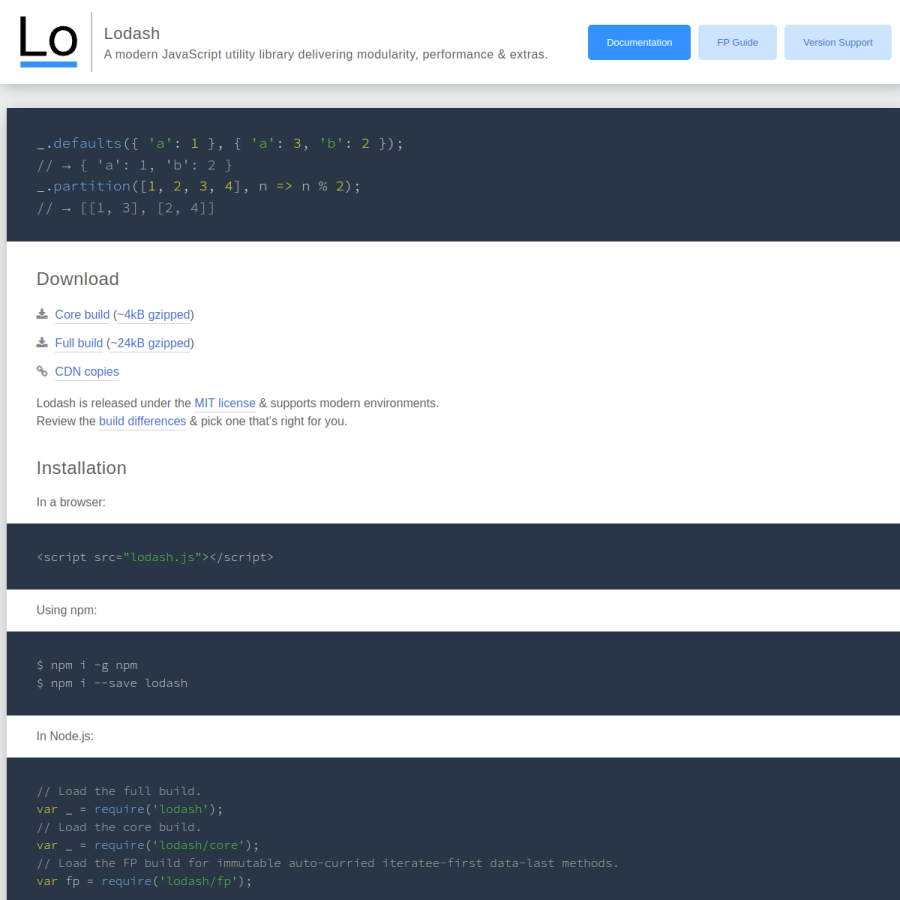Open the build differences link
The image size is (900, 900).
(x=142, y=421)
